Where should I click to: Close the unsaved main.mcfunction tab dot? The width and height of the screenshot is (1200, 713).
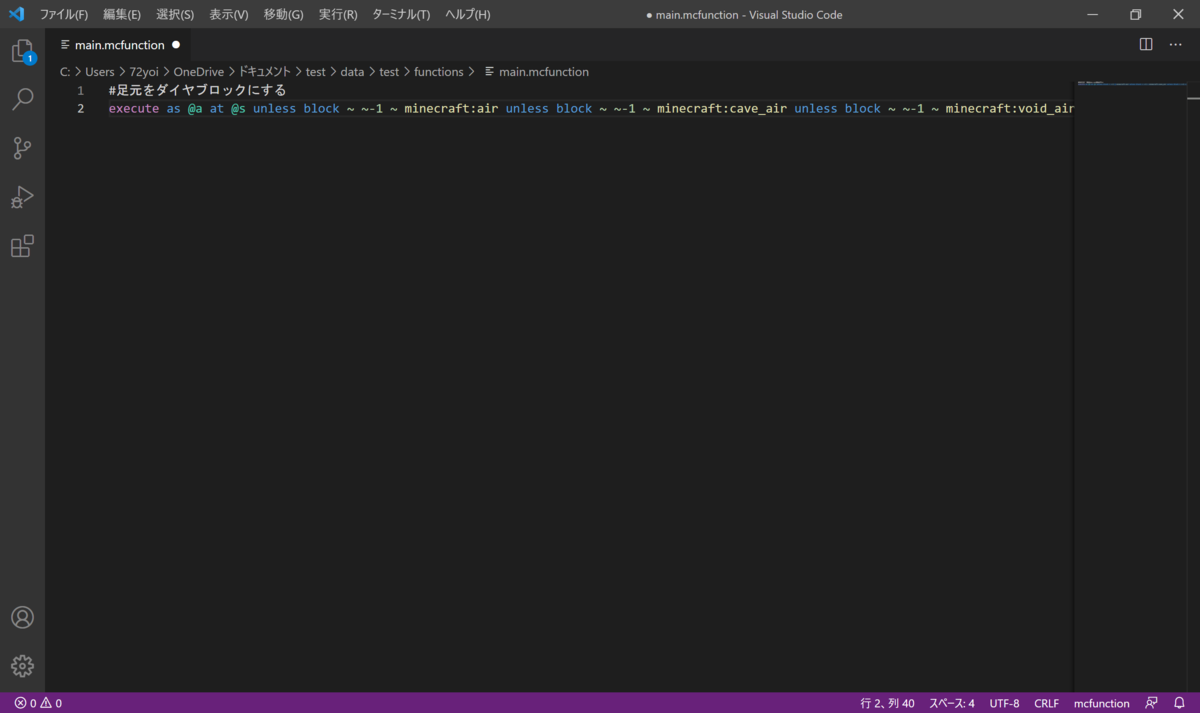tap(176, 44)
